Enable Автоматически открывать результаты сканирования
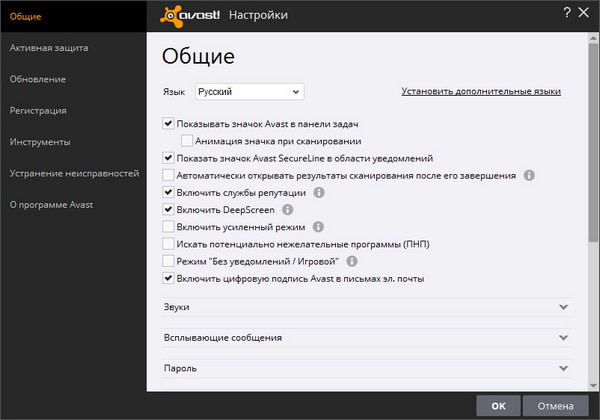This screenshot has width=600, height=420. coord(168,175)
